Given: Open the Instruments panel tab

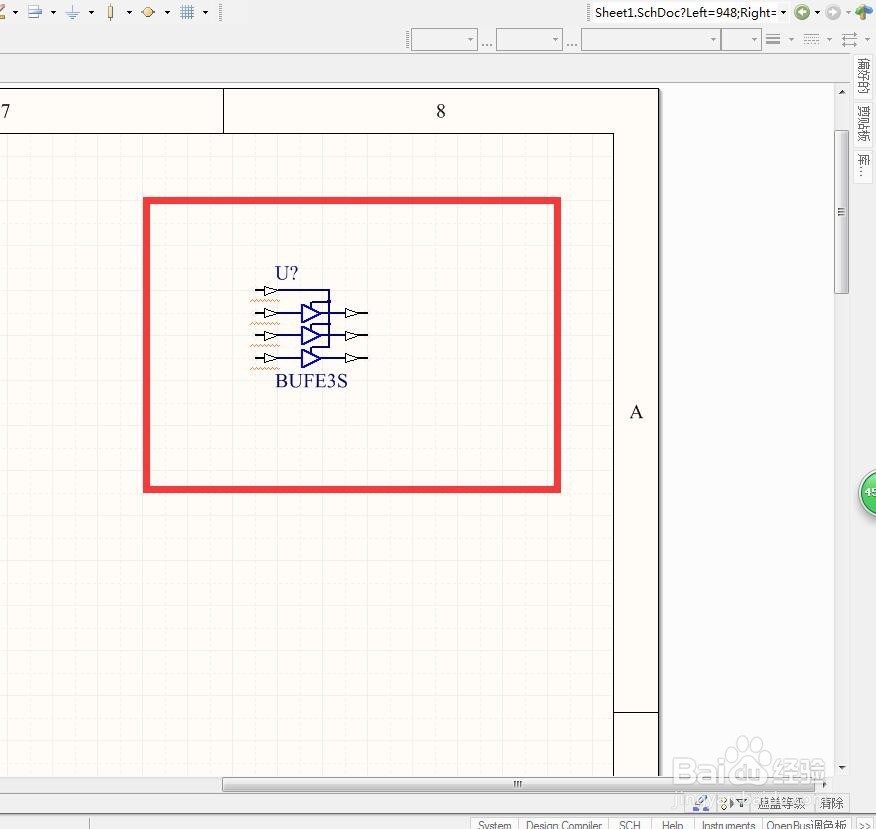Looking at the screenshot, I should click(729, 825).
